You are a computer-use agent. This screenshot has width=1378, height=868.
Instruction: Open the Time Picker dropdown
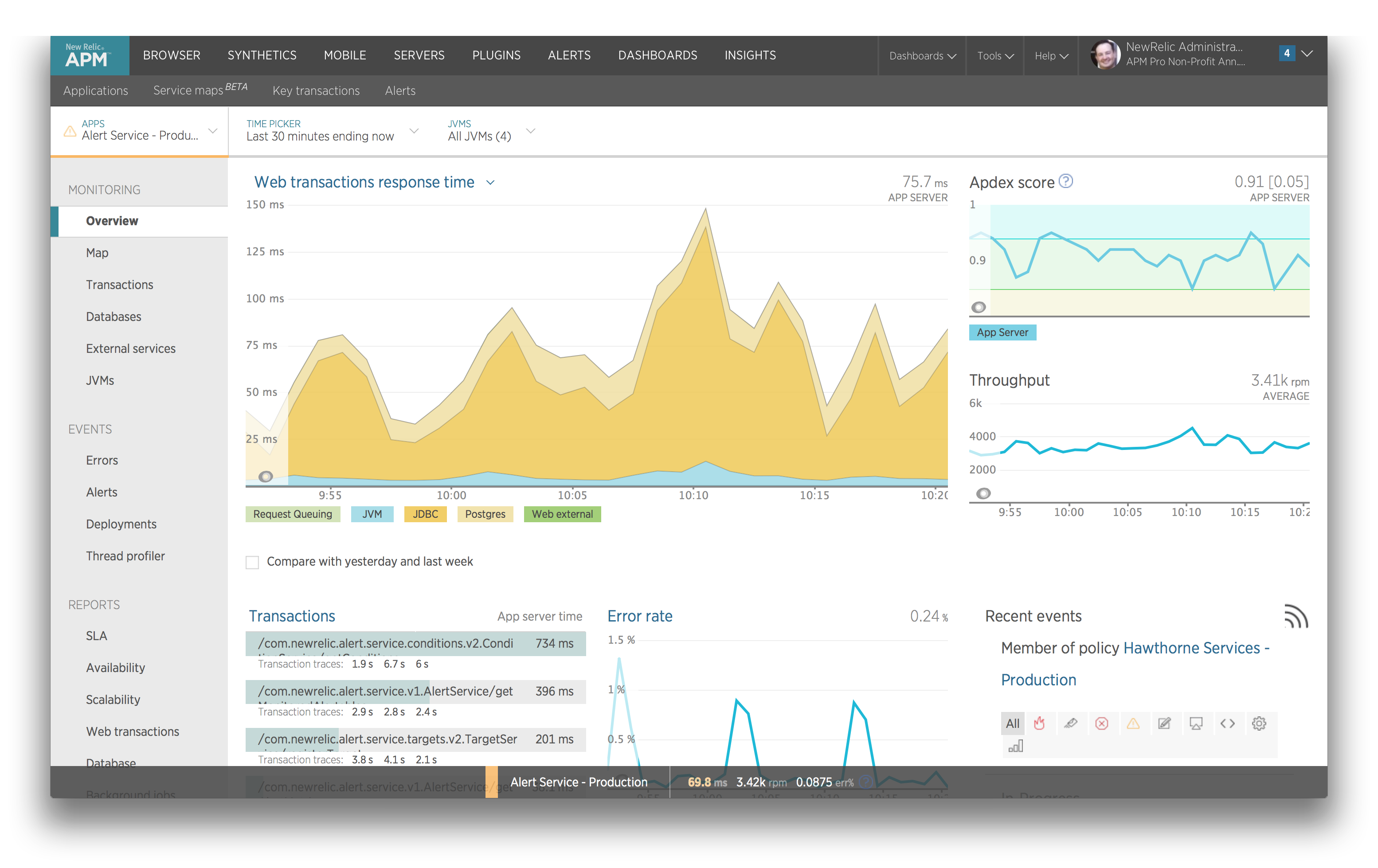pos(332,131)
